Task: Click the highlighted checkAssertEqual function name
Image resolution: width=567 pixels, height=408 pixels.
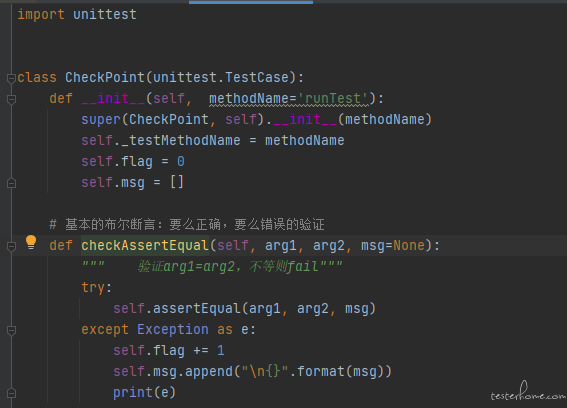Action: point(145,246)
